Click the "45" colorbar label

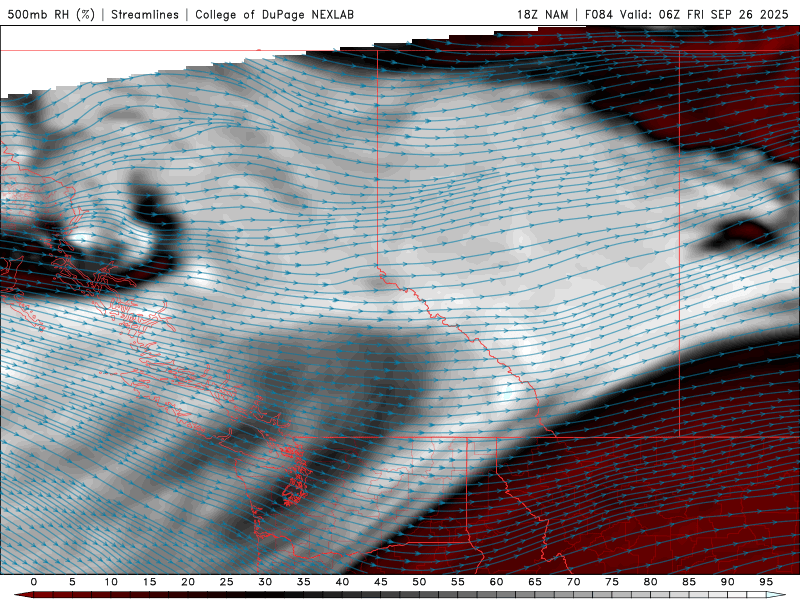381,582
